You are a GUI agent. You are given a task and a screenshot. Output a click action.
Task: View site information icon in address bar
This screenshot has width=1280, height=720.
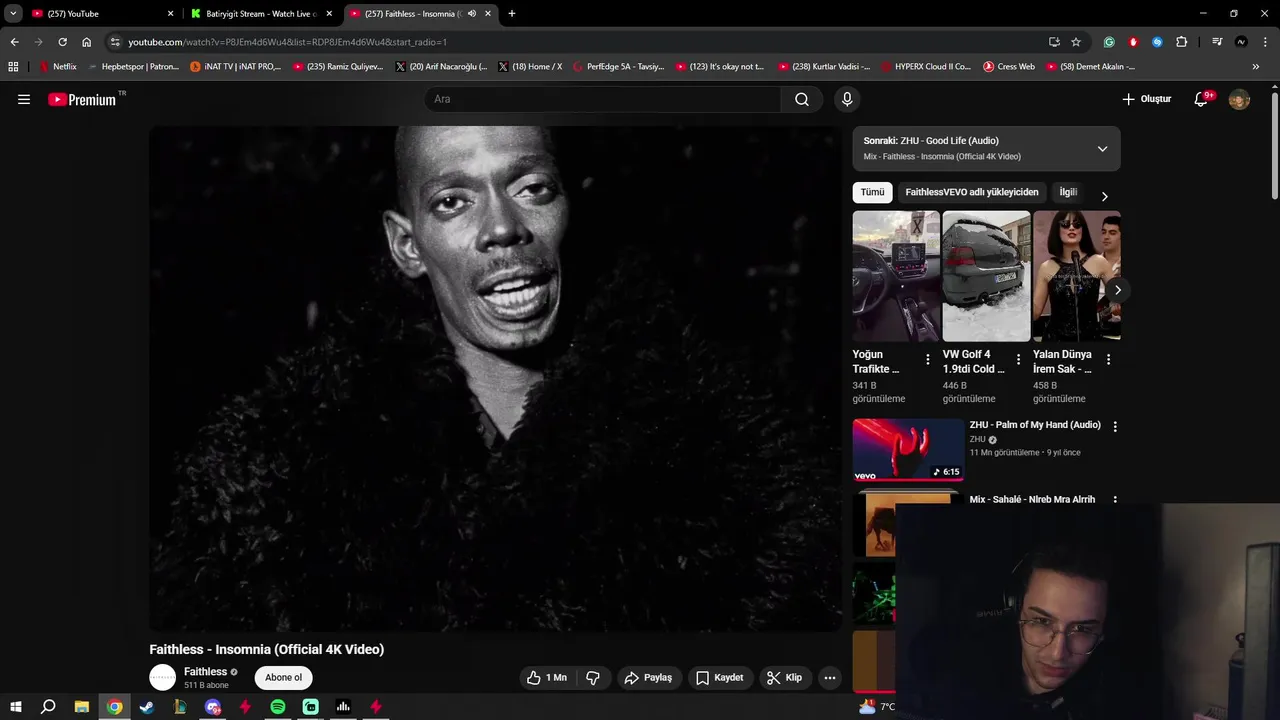pyautogui.click(x=115, y=42)
